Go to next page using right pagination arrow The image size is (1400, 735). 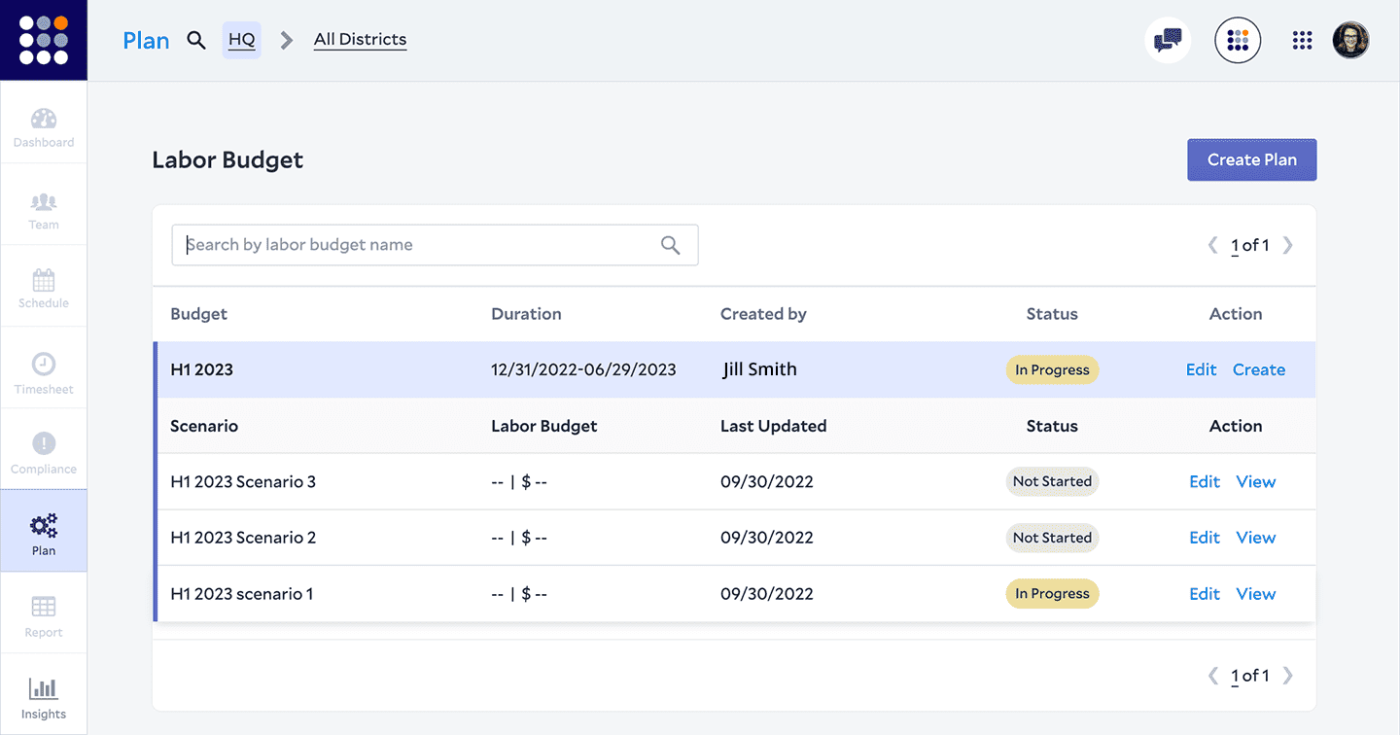click(x=1288, y=244)
